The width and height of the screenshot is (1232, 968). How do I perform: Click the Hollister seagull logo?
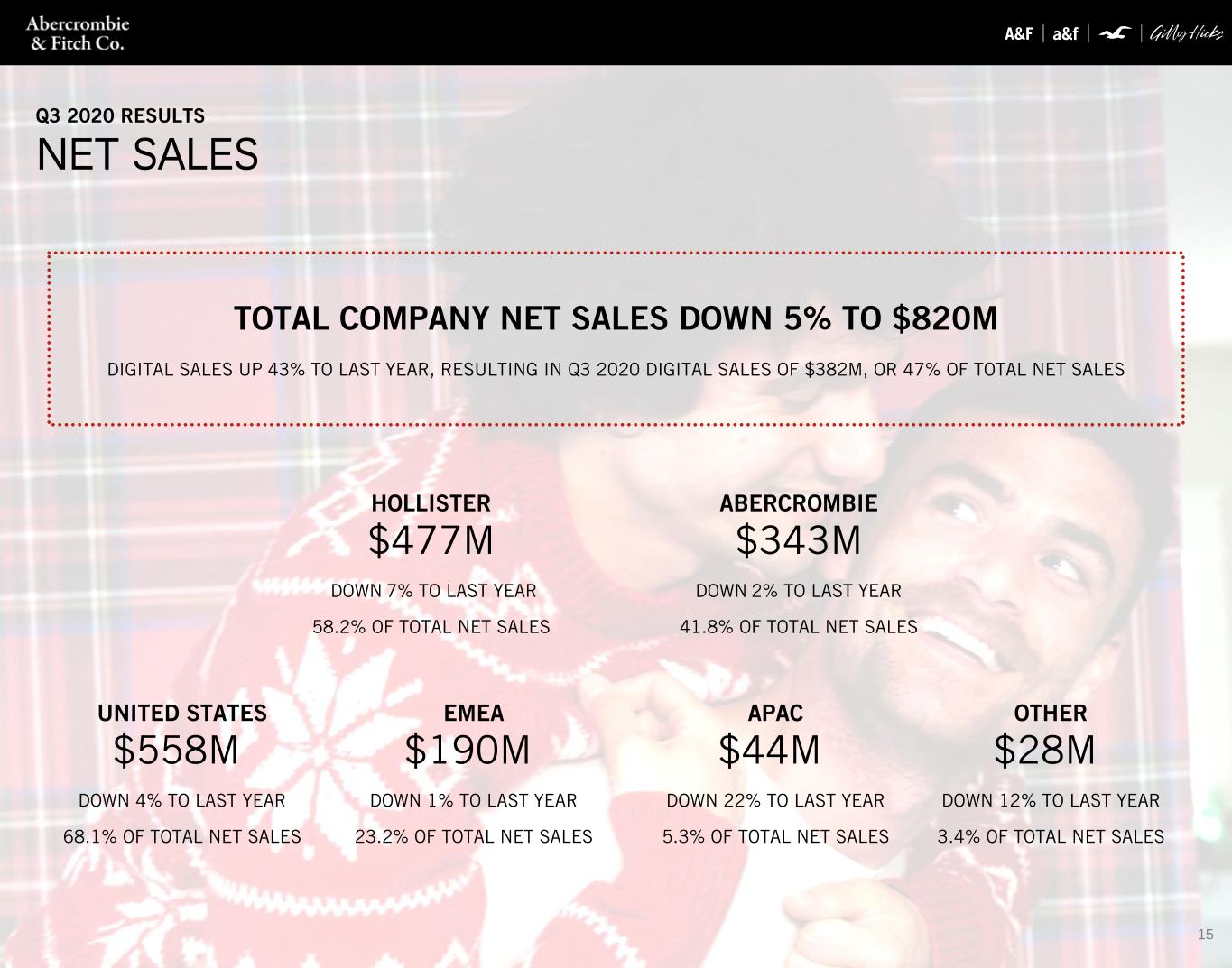click(1116, 34)
